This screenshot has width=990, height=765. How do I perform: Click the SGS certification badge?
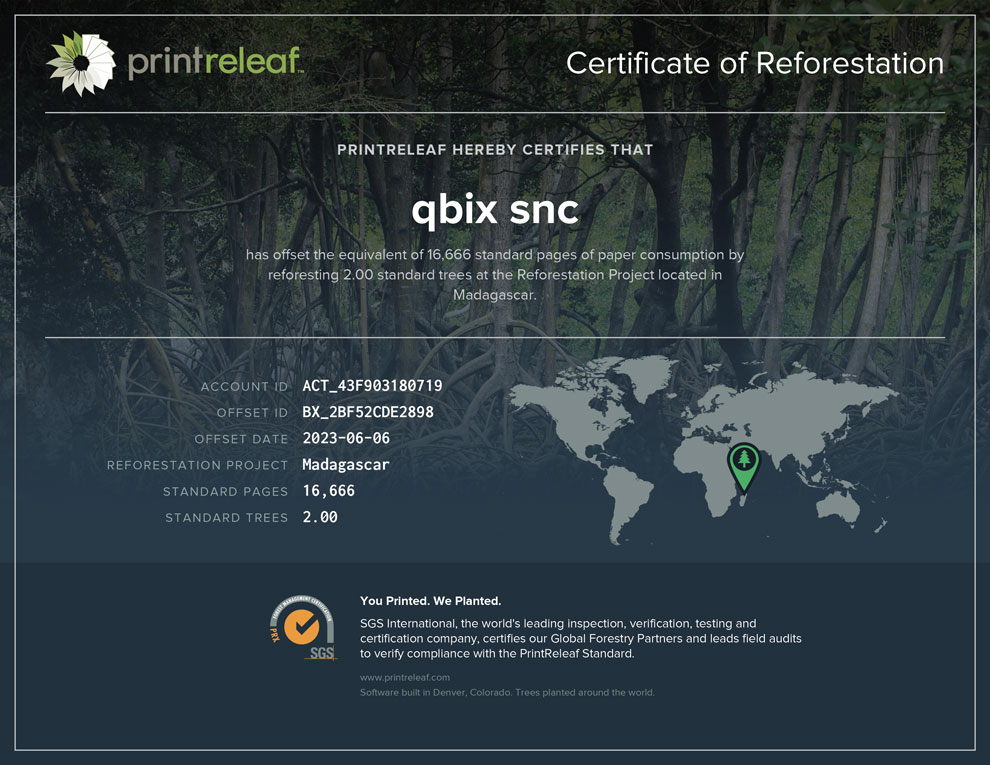[303, 628]
